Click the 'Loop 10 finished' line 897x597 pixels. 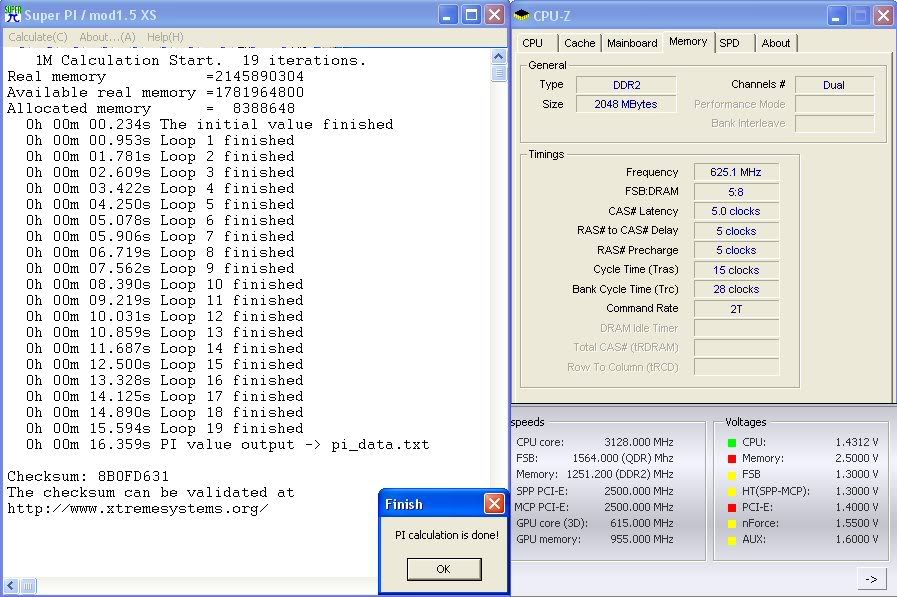(165, 284)
